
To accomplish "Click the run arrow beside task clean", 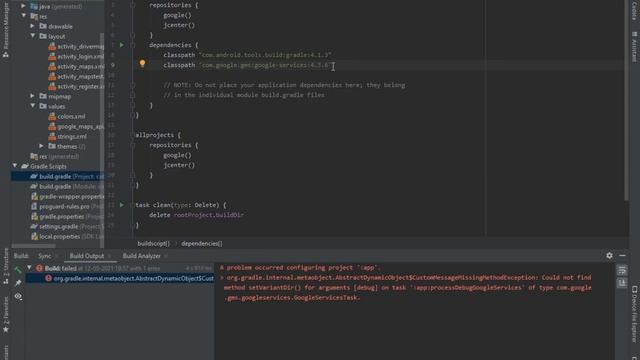I will [x=122, y=205].
